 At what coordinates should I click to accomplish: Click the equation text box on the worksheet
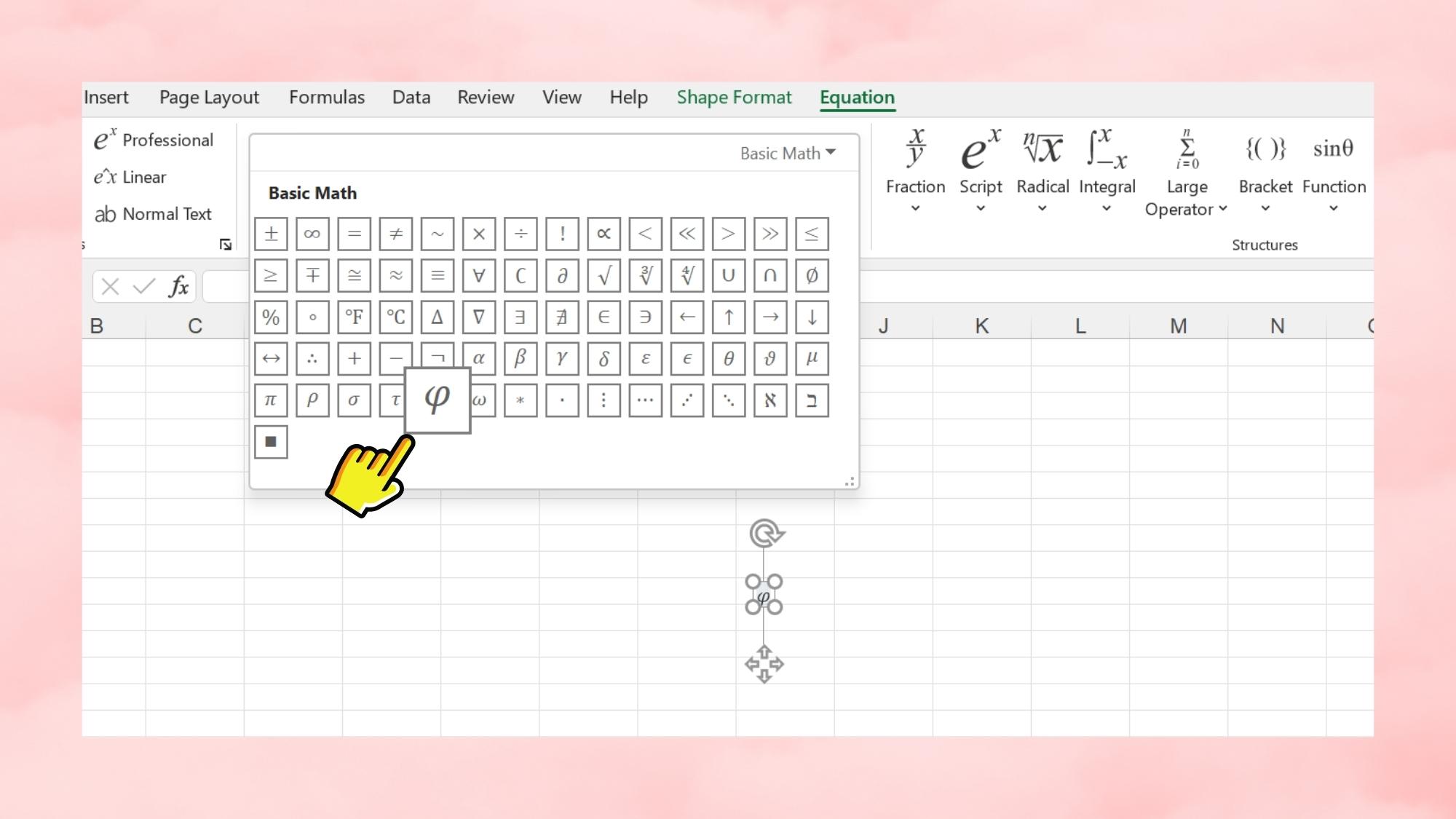point(764,597)
